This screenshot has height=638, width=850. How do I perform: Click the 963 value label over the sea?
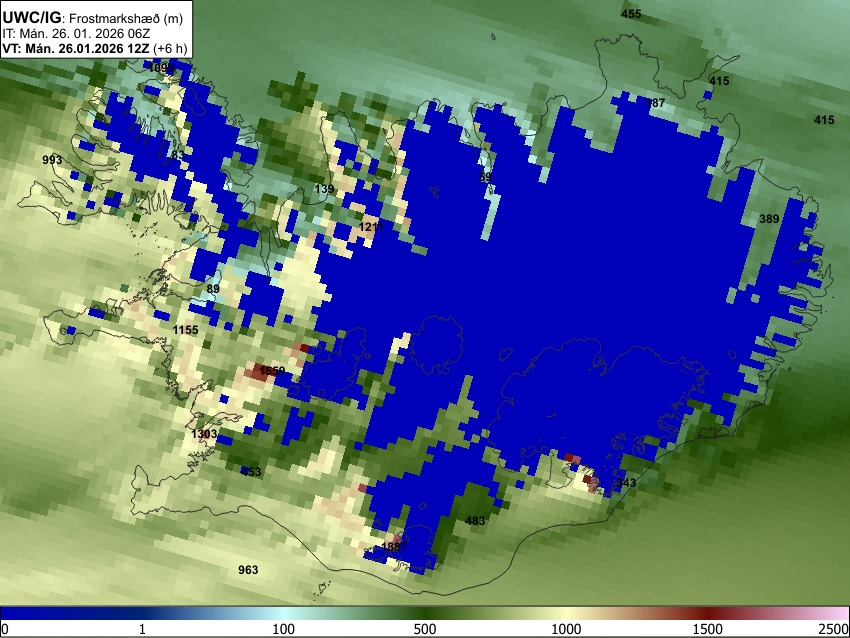click(x=248, y=570)
